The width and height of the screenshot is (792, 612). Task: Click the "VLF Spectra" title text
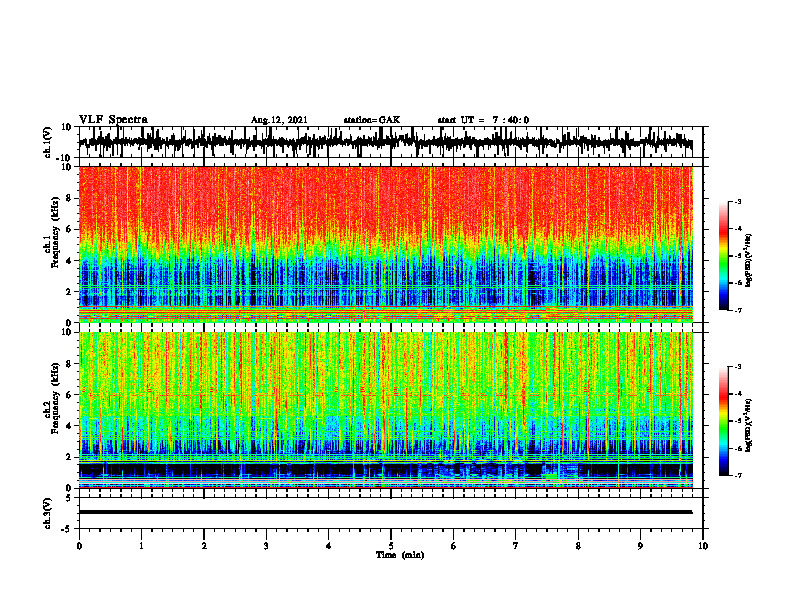[113, 120]
